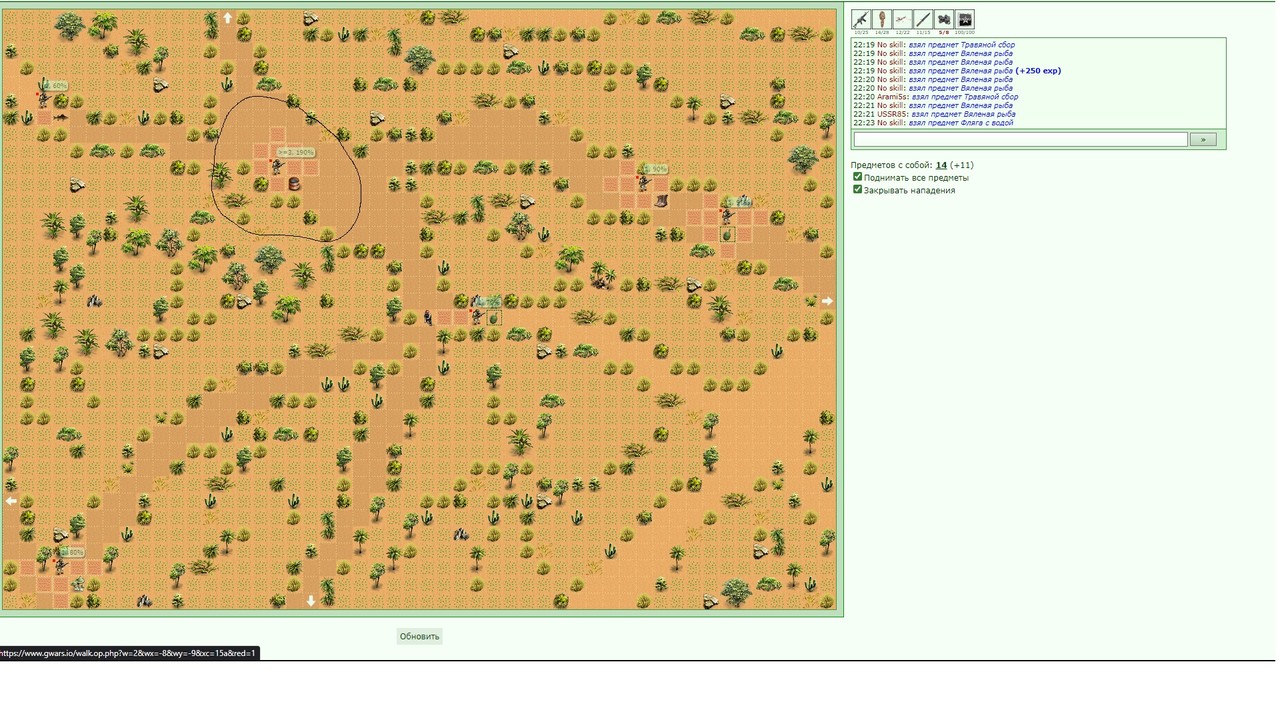
Task: Pick up the barrel inside the circled area
Action: pos(294,184)
